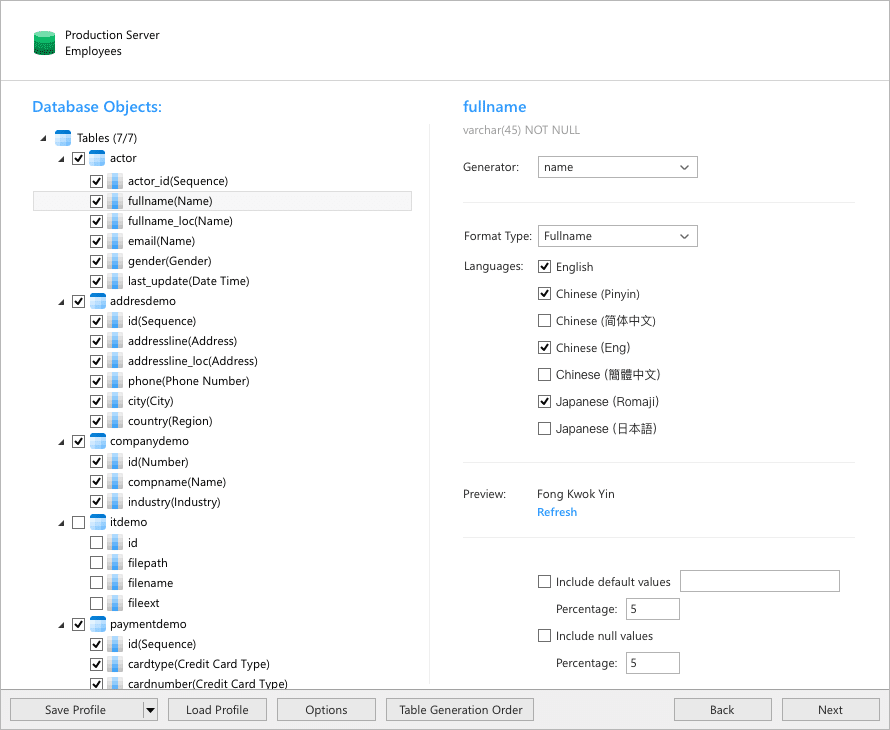Check the itdemo table checkbox
The width and height of the screenshot is (890, 730).
point(79,522)
